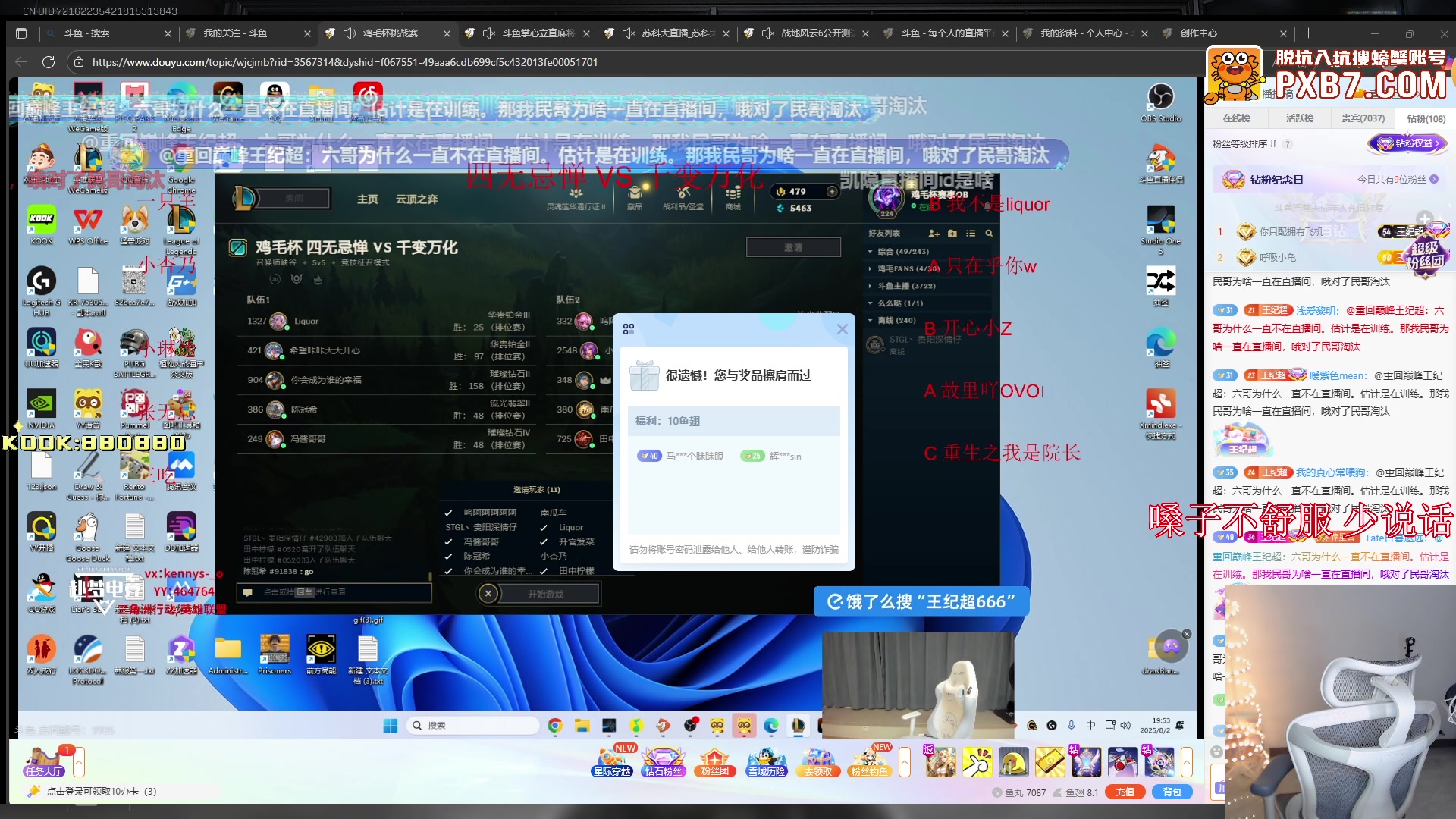Viewport: 1456px width, 819px height.
Task: Click the 充值 recharge button
Action: click(1125, 792)
